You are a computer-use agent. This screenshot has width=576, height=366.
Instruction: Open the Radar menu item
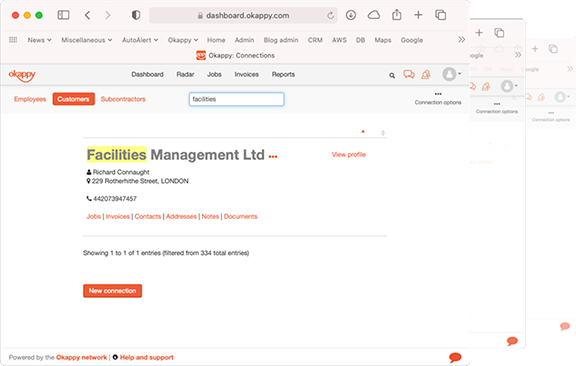[x=185, y=74]
